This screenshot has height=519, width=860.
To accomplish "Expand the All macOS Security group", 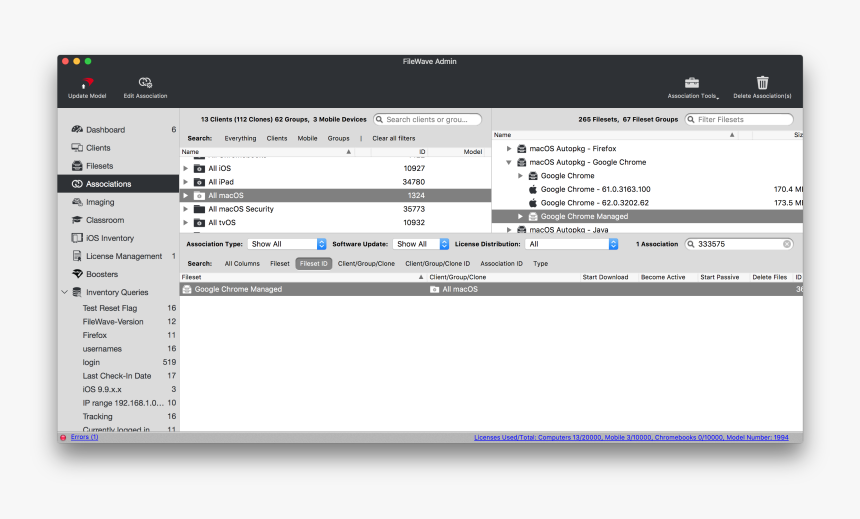I will [x=185, y=209].
